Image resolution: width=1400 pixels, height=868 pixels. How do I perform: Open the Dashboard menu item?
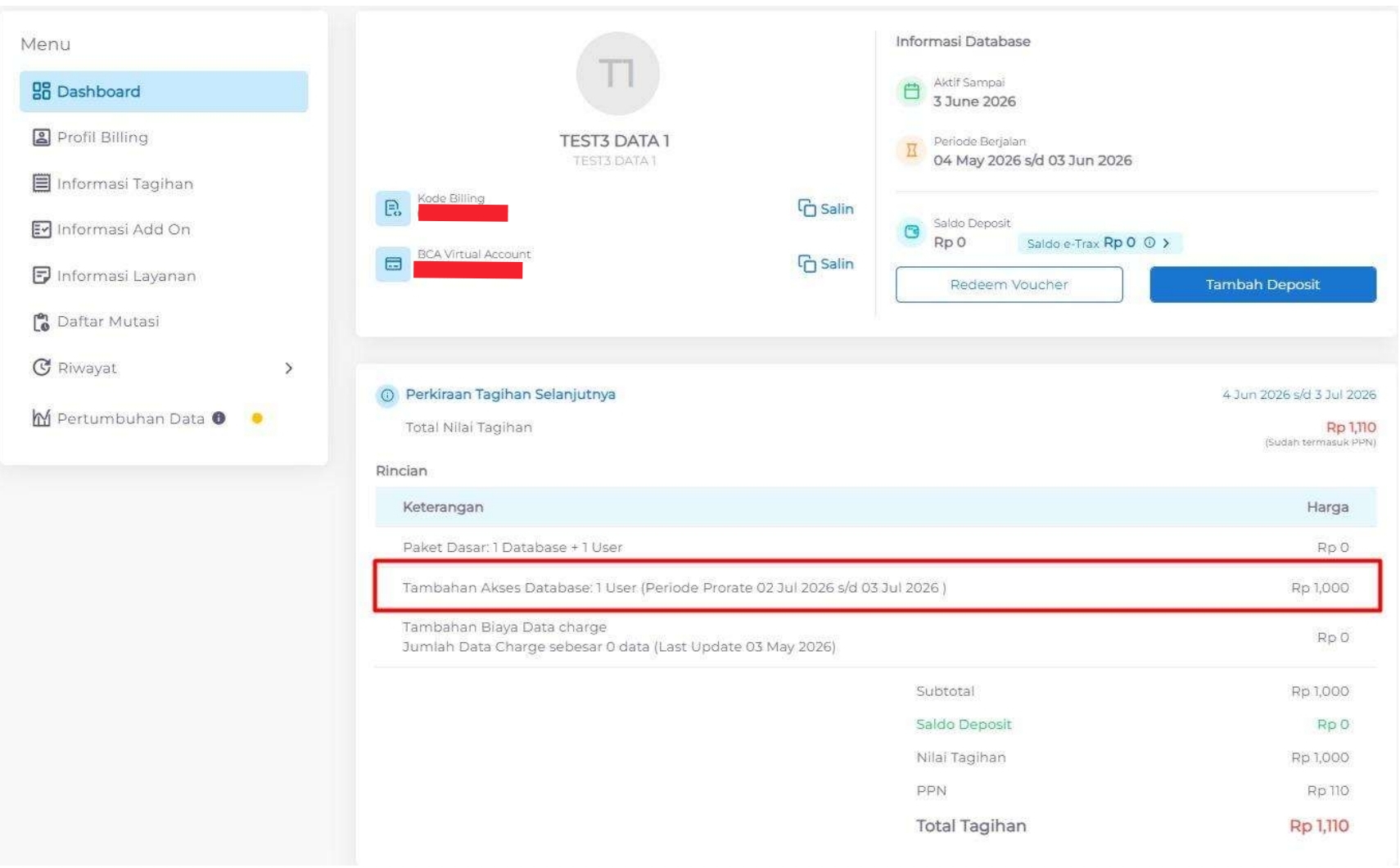[x=164, y=92]
